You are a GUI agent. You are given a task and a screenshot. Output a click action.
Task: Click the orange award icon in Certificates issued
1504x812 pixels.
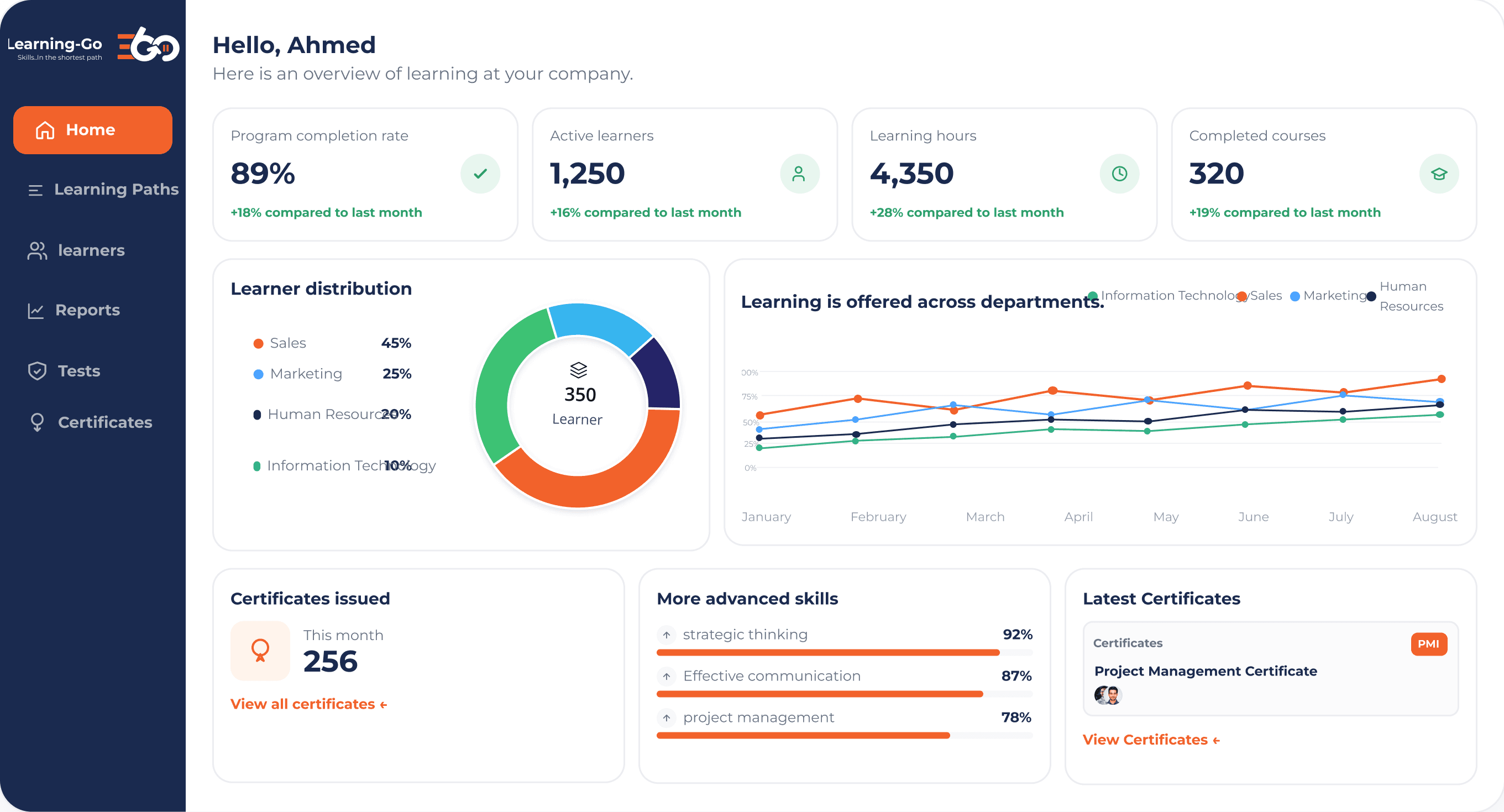coord(260,651)
